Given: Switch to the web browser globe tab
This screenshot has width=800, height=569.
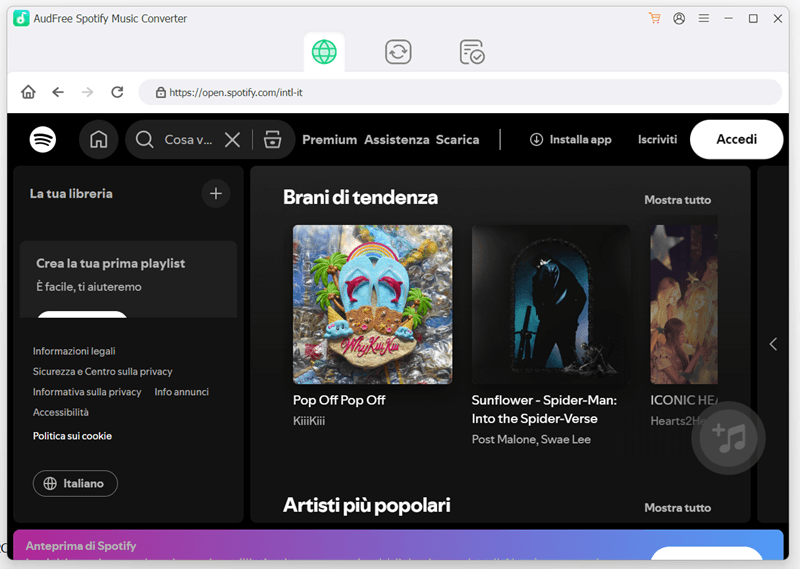Looking at the screenshot, I should [x=324, y=52].
